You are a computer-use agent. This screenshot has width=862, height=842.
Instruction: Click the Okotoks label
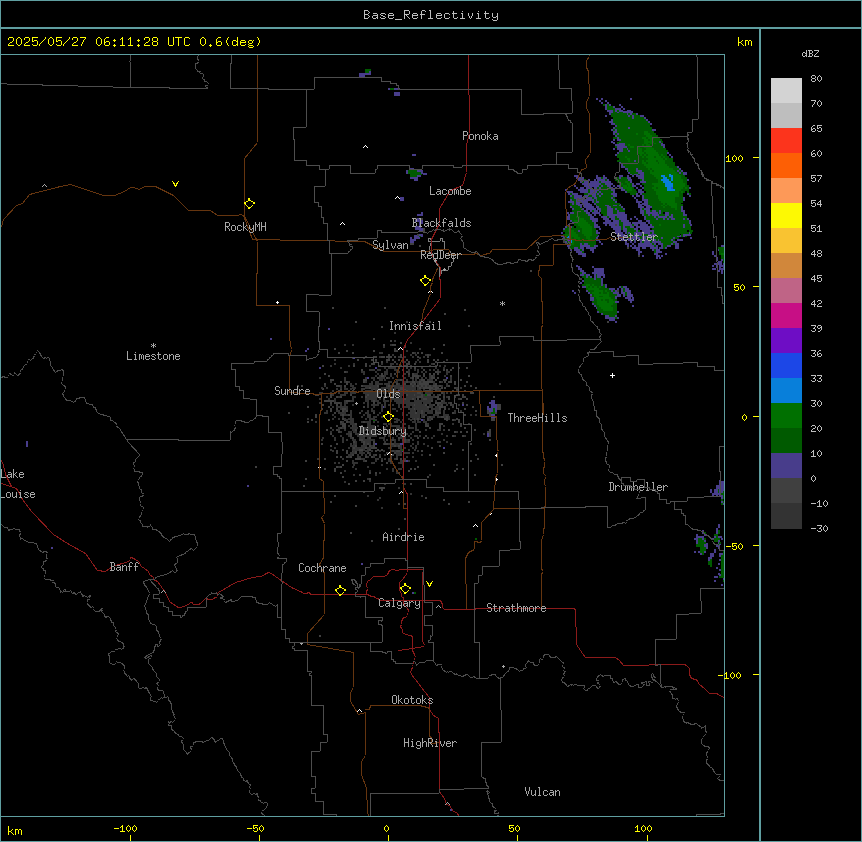(x=412, y=700)
